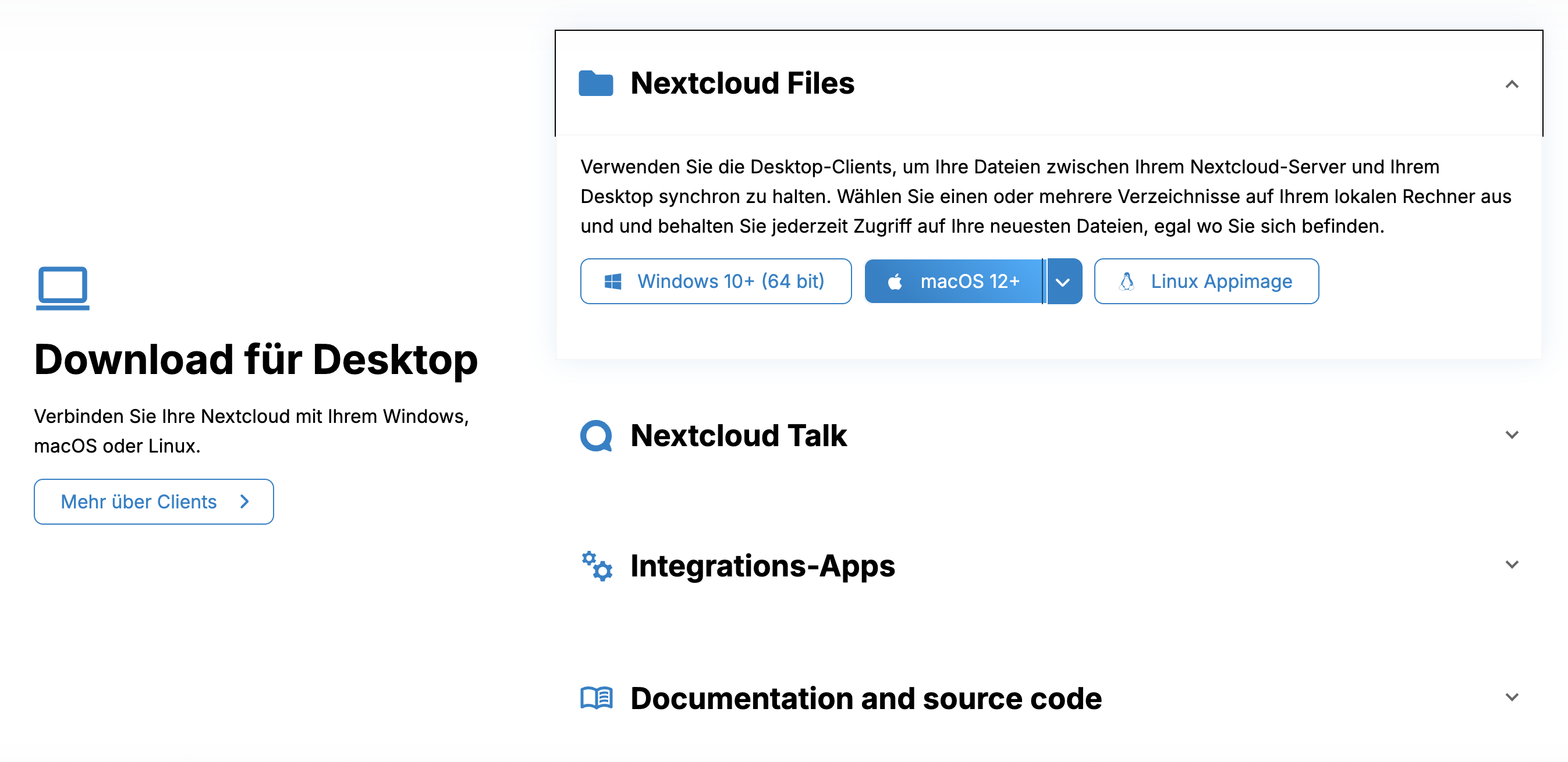
Task: Click the Nextcloud Talk heading
Action: point(738,436)
